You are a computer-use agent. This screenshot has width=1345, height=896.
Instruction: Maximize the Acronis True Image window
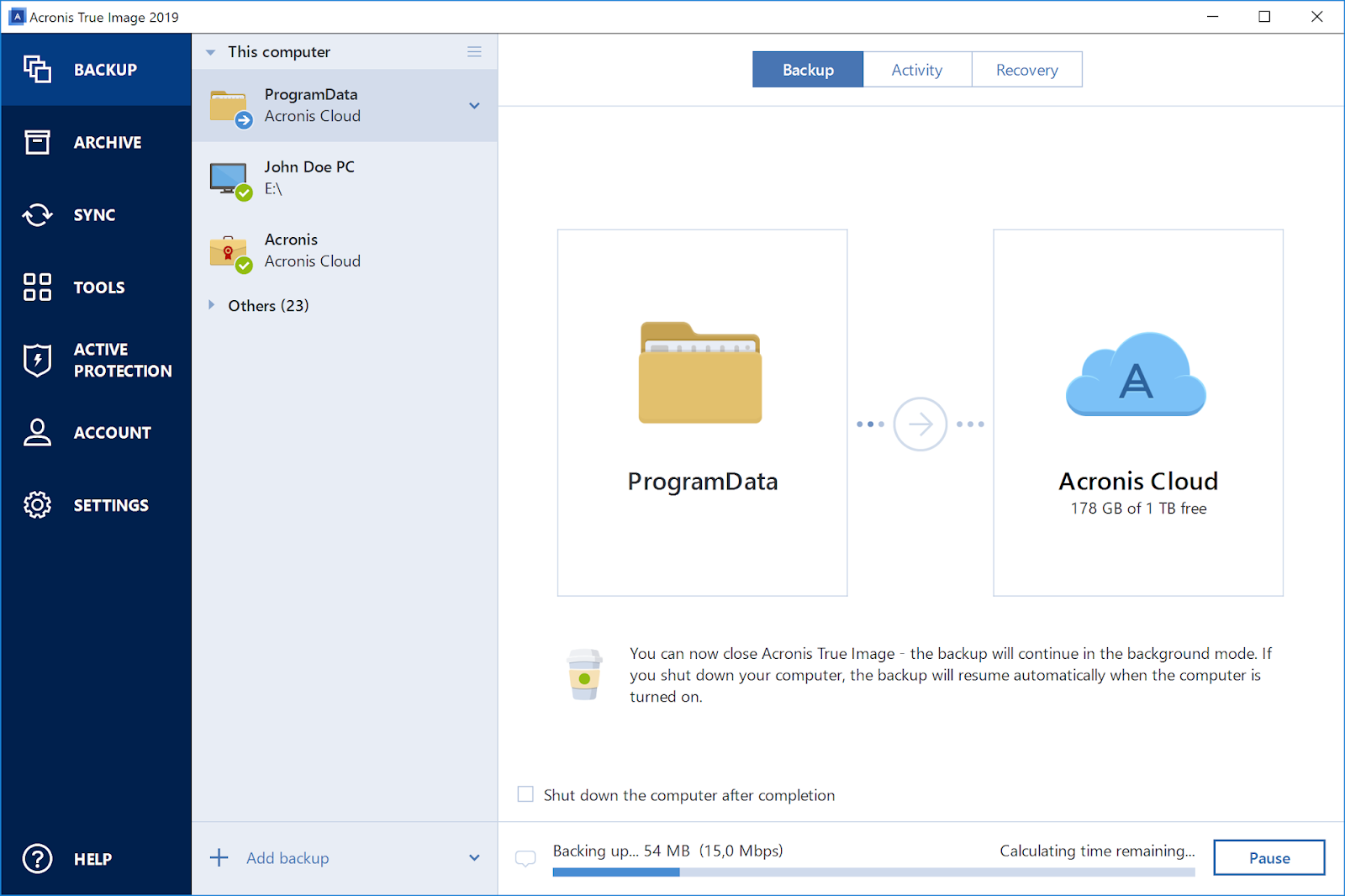[x=1264, y=17]
